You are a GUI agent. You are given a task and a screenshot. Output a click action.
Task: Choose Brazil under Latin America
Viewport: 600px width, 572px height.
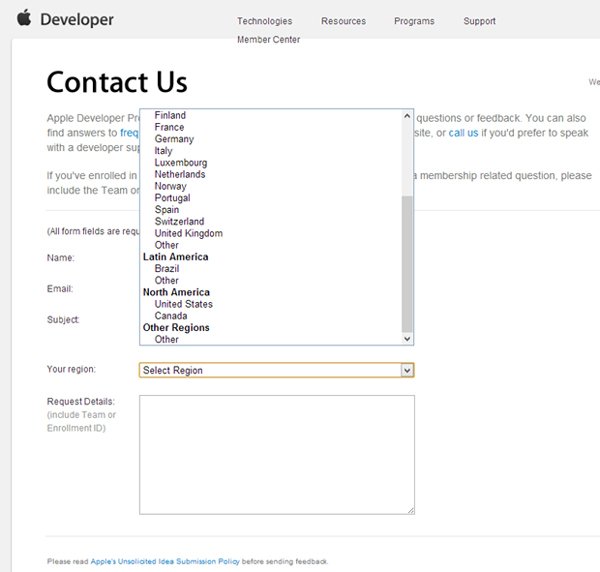(x=167, y=269)
